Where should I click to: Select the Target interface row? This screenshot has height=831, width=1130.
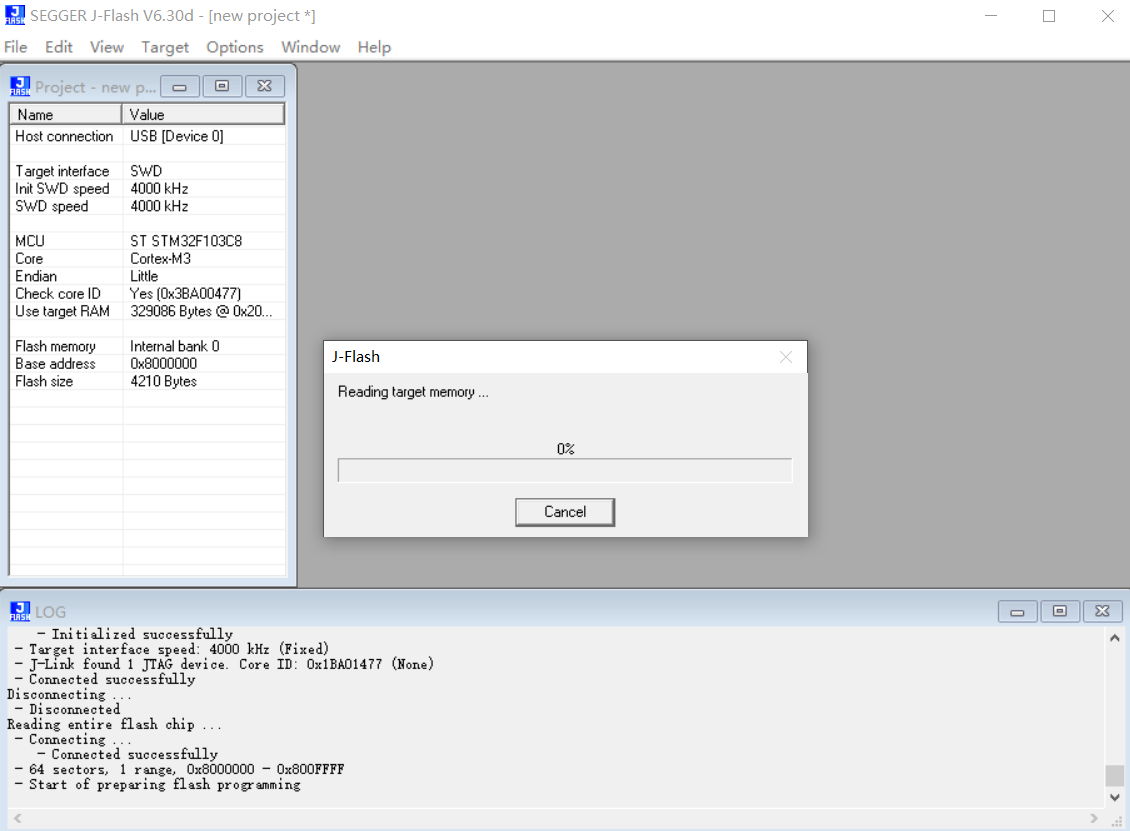coord(147,171)
